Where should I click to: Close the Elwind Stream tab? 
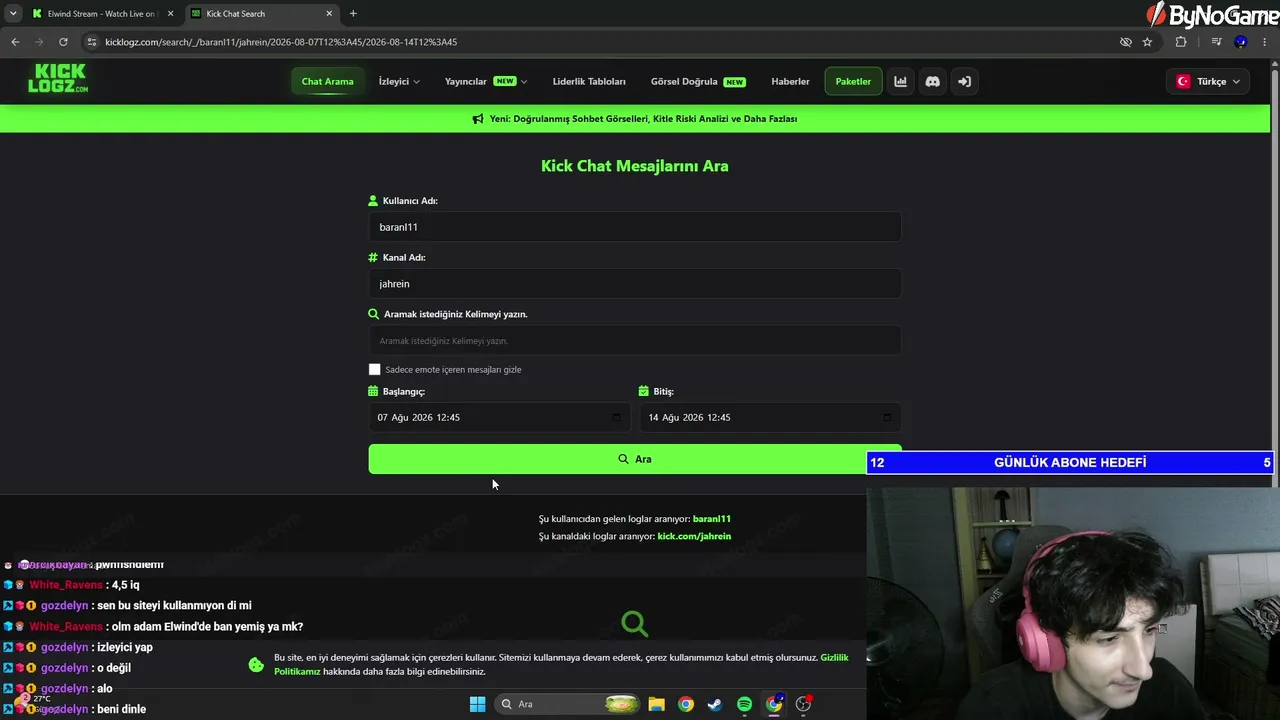[x=170, y=14]
